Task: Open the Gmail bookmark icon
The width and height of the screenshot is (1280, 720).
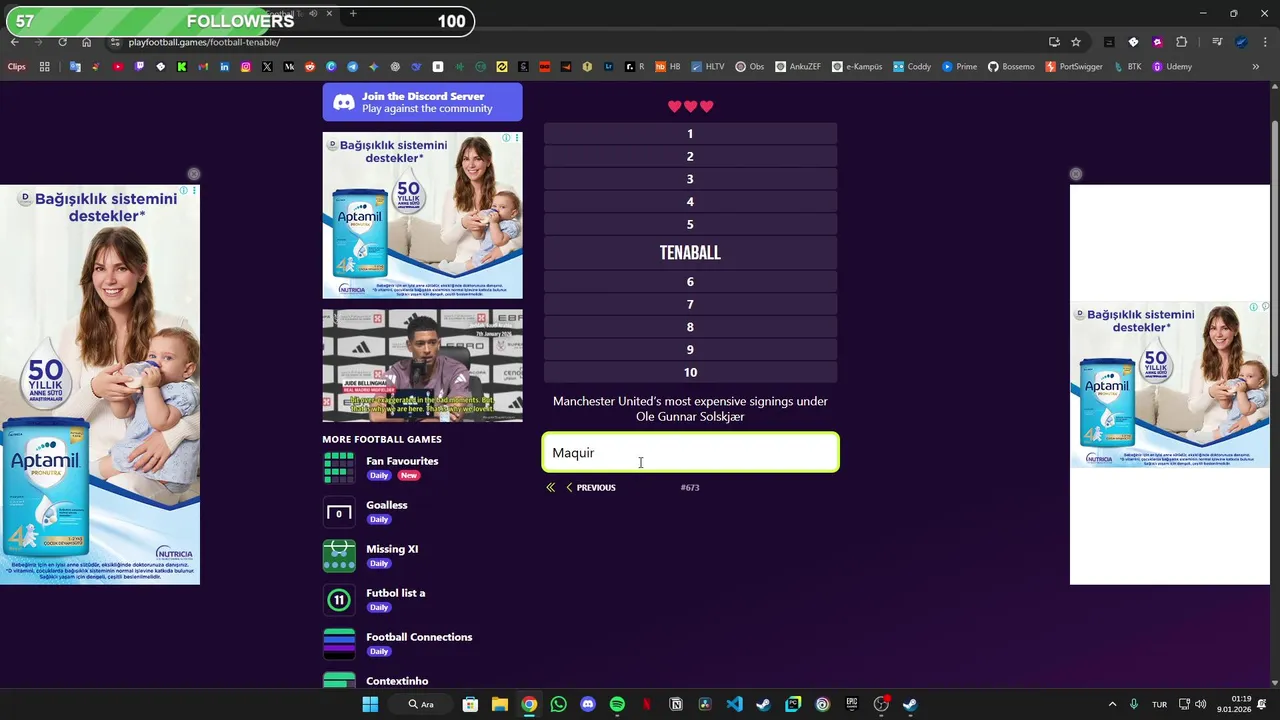Action: 203,67
